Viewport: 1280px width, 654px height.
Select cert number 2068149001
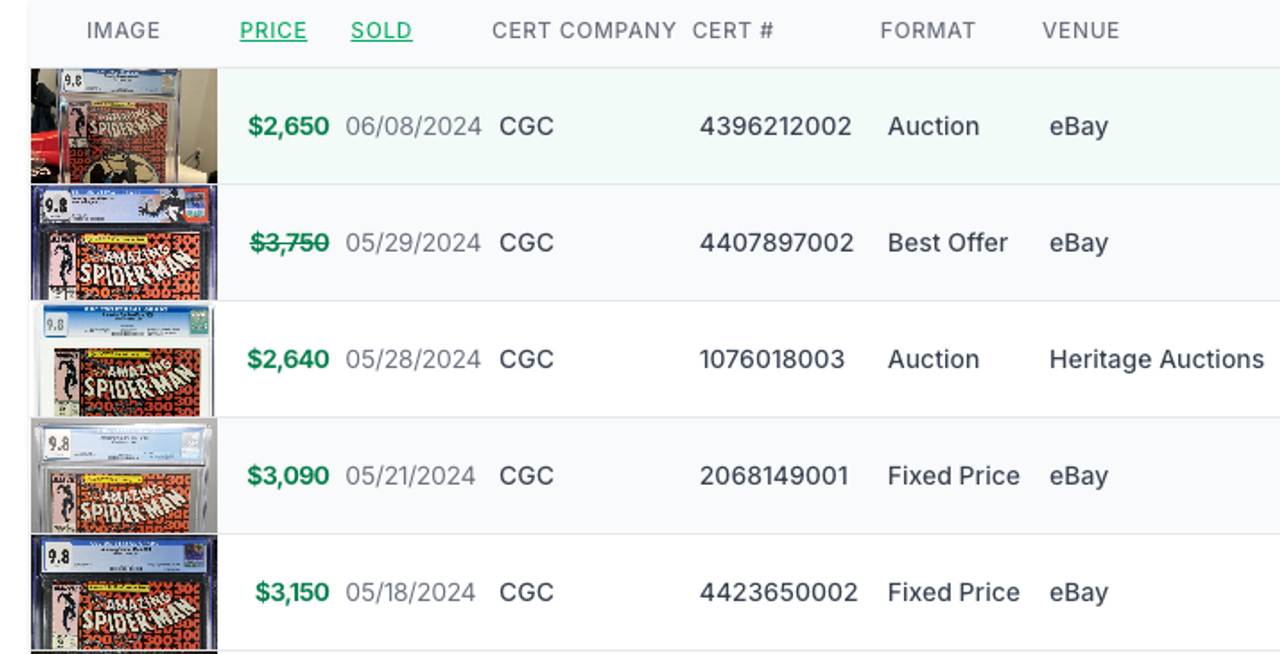click(774, 476)
